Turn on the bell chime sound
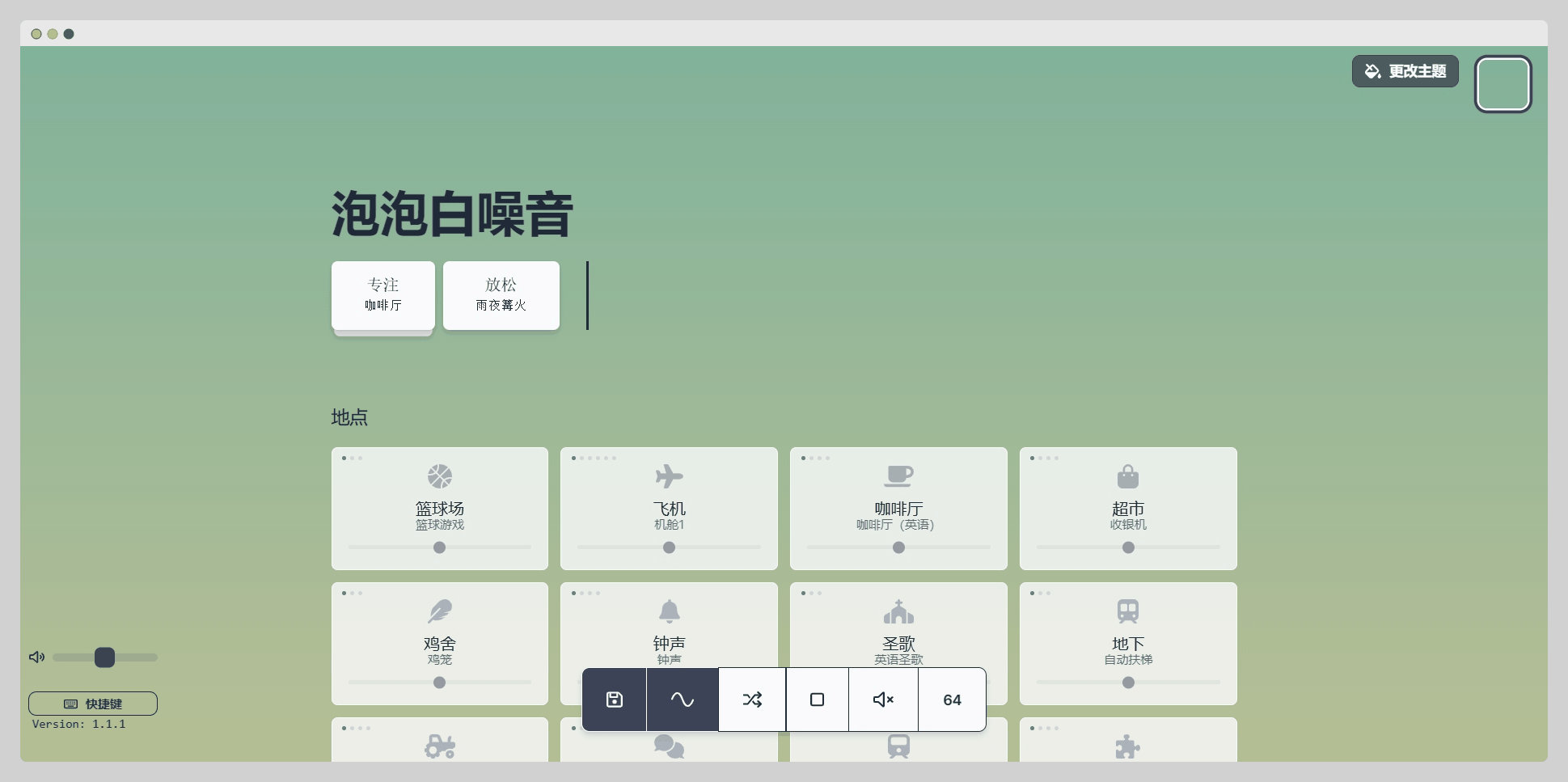 pos(669,611)
